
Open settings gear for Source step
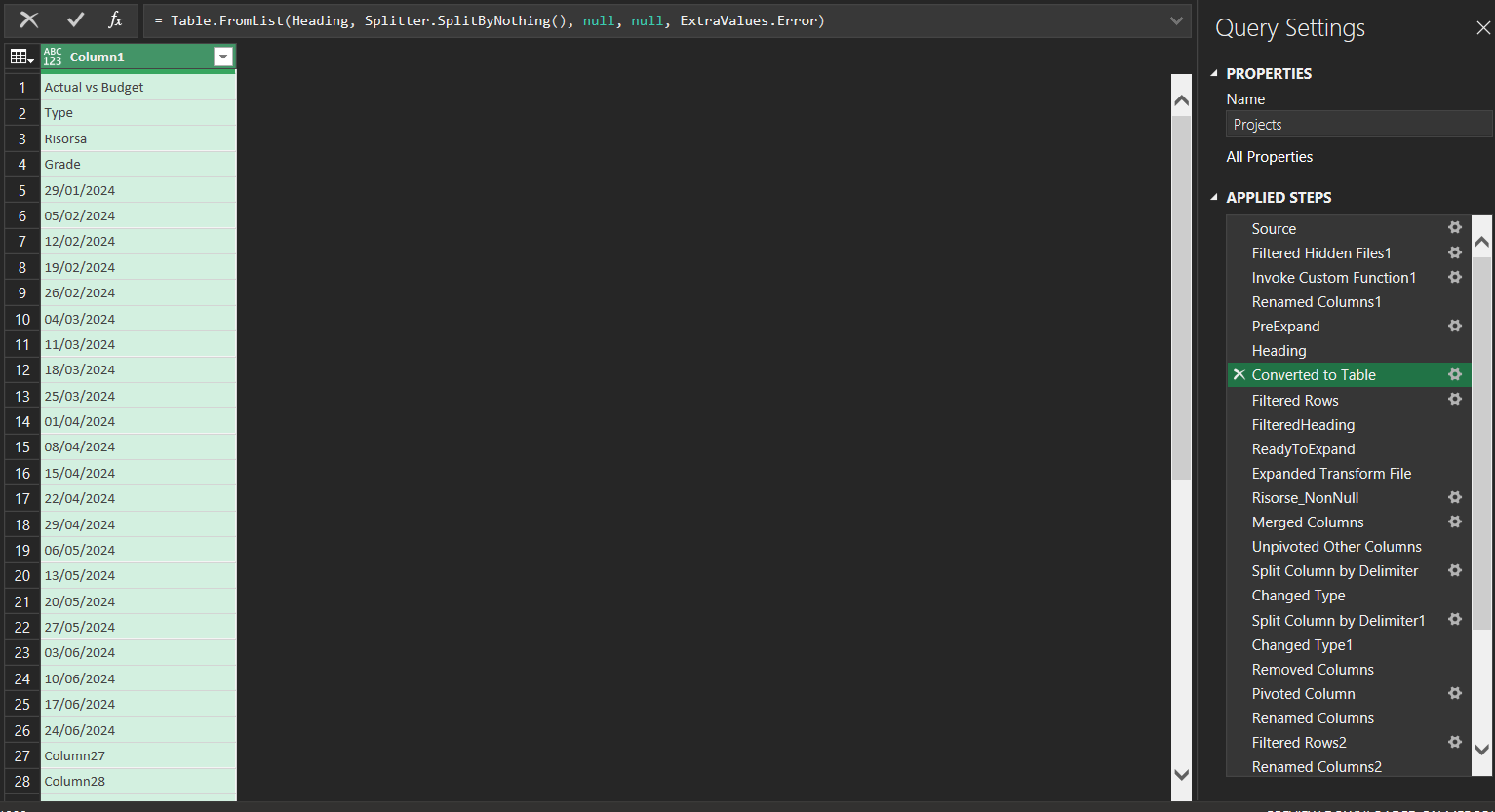(1455, 227)
